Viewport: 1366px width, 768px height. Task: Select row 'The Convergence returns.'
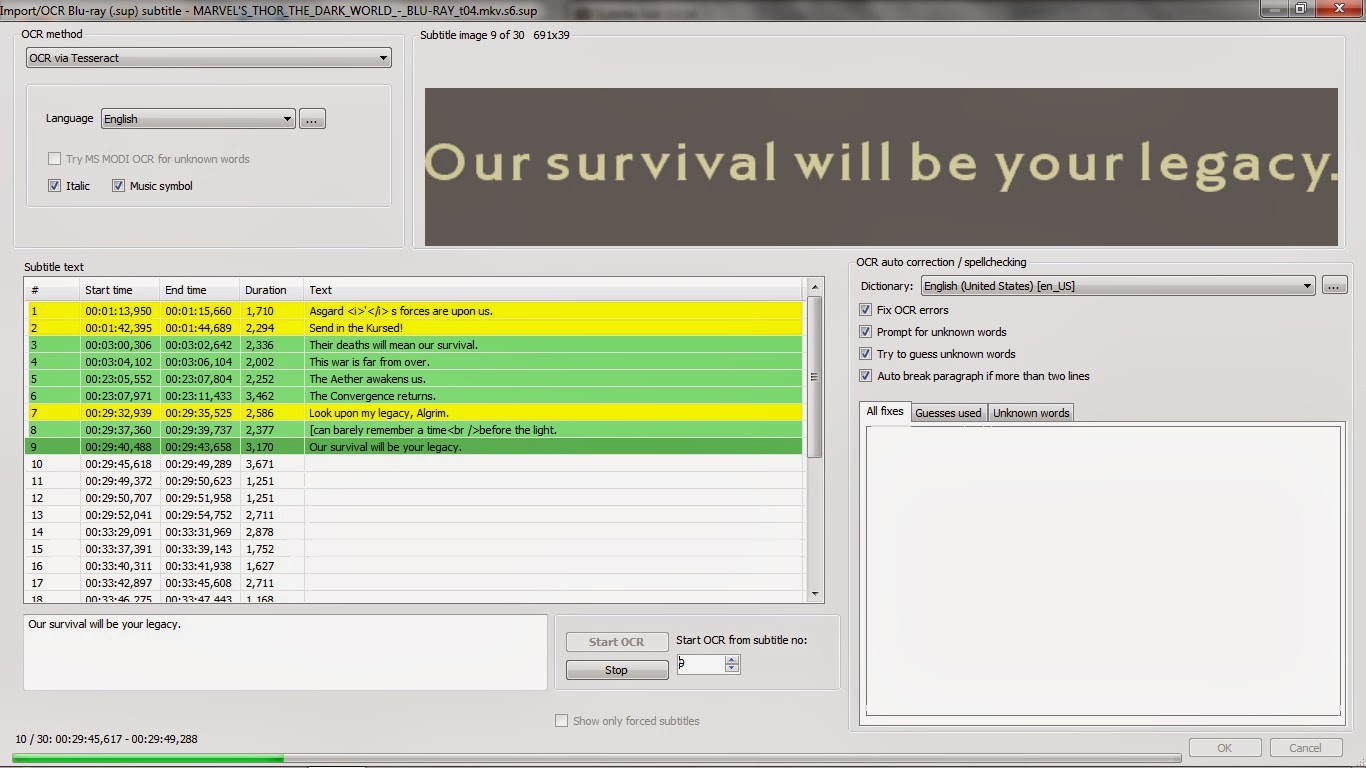[x=414, y=396]
